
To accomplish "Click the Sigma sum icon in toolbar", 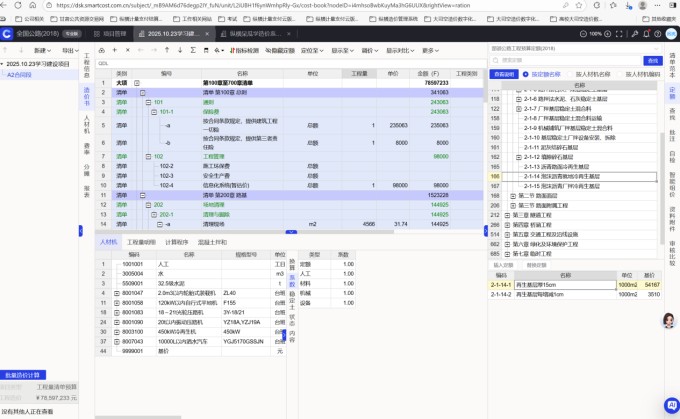I will click(x=193, y=50).
